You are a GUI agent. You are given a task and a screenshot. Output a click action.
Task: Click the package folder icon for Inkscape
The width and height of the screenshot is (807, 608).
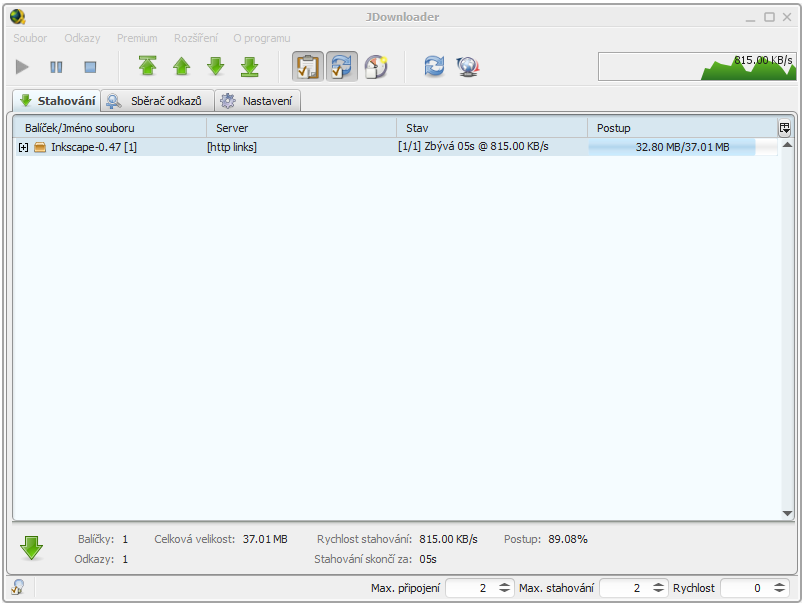click(x=40, y=148)
